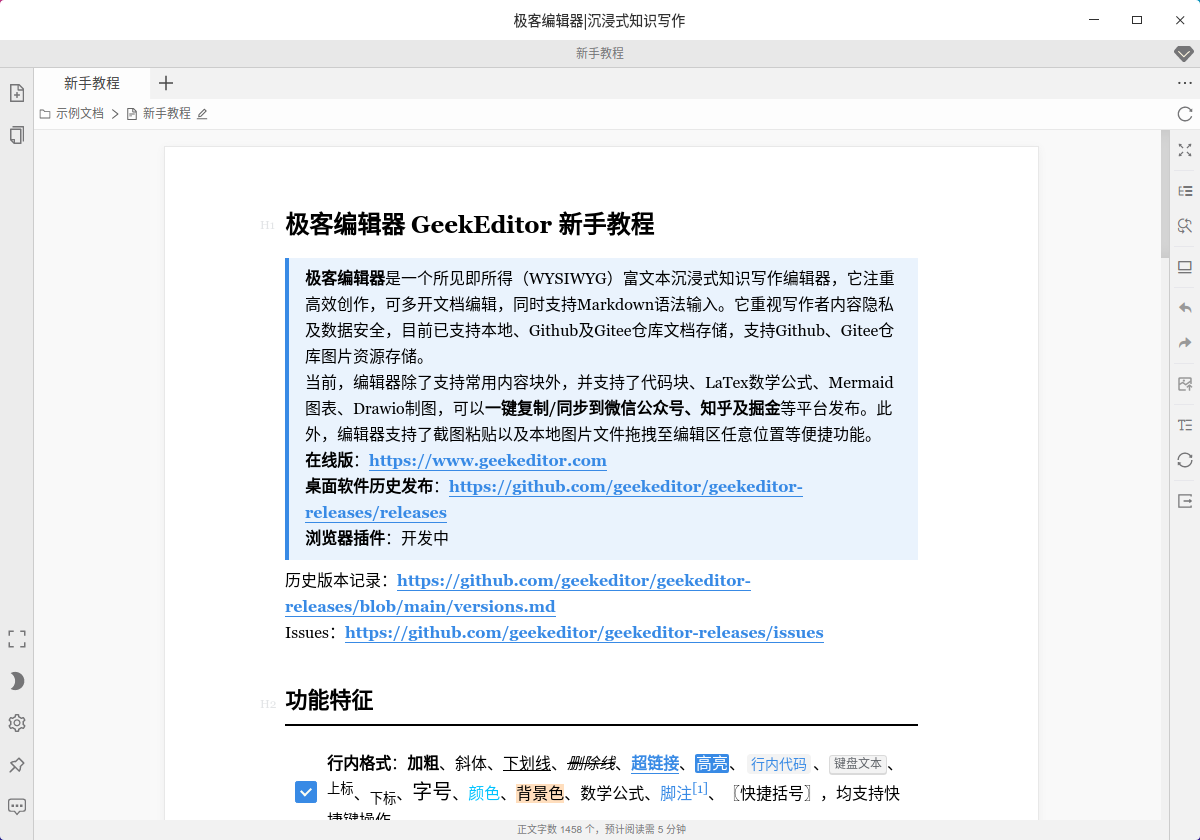
Task: Create a new document from left sidebar
Action: tap(17, 93)
